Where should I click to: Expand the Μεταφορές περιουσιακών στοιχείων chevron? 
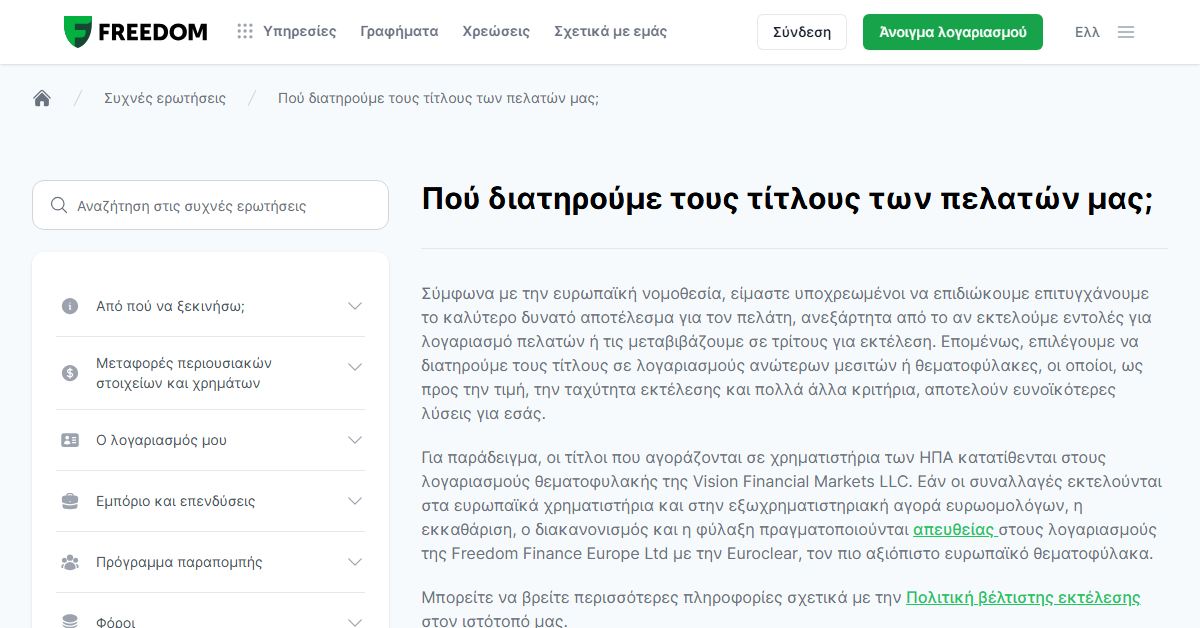point(355,367)
